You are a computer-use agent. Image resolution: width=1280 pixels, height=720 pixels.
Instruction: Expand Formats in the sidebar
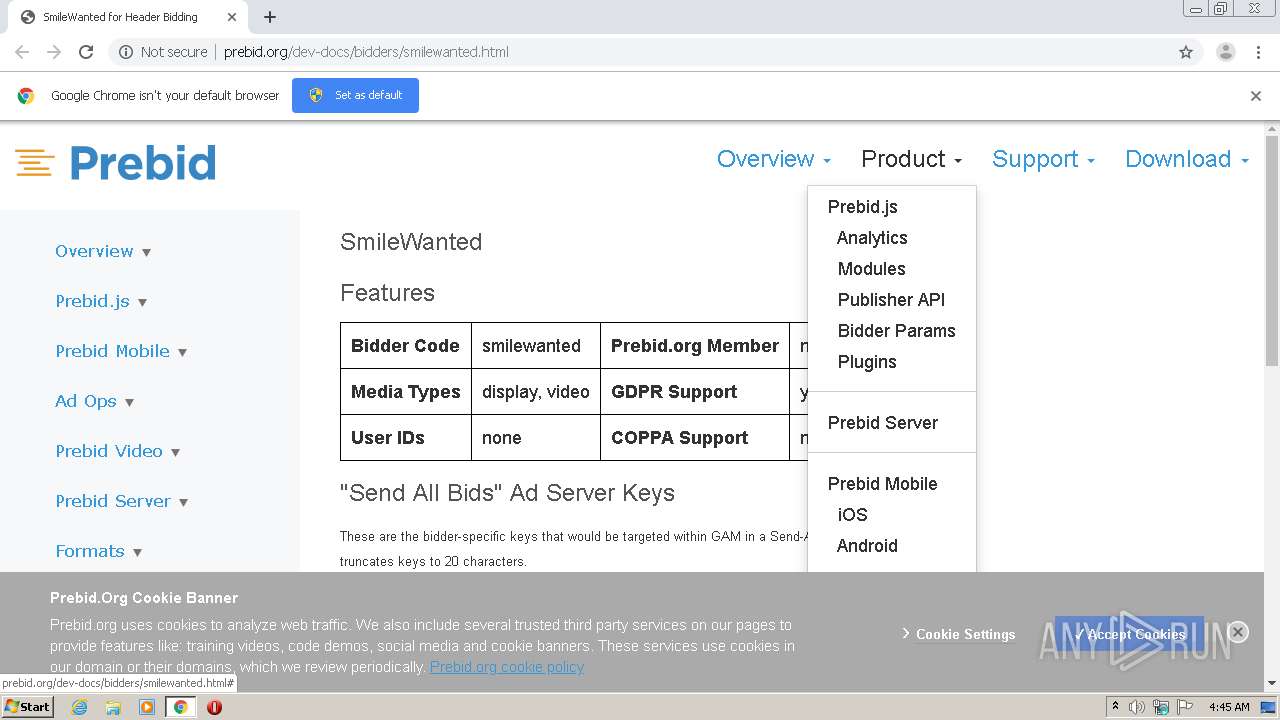coord(99,551)
